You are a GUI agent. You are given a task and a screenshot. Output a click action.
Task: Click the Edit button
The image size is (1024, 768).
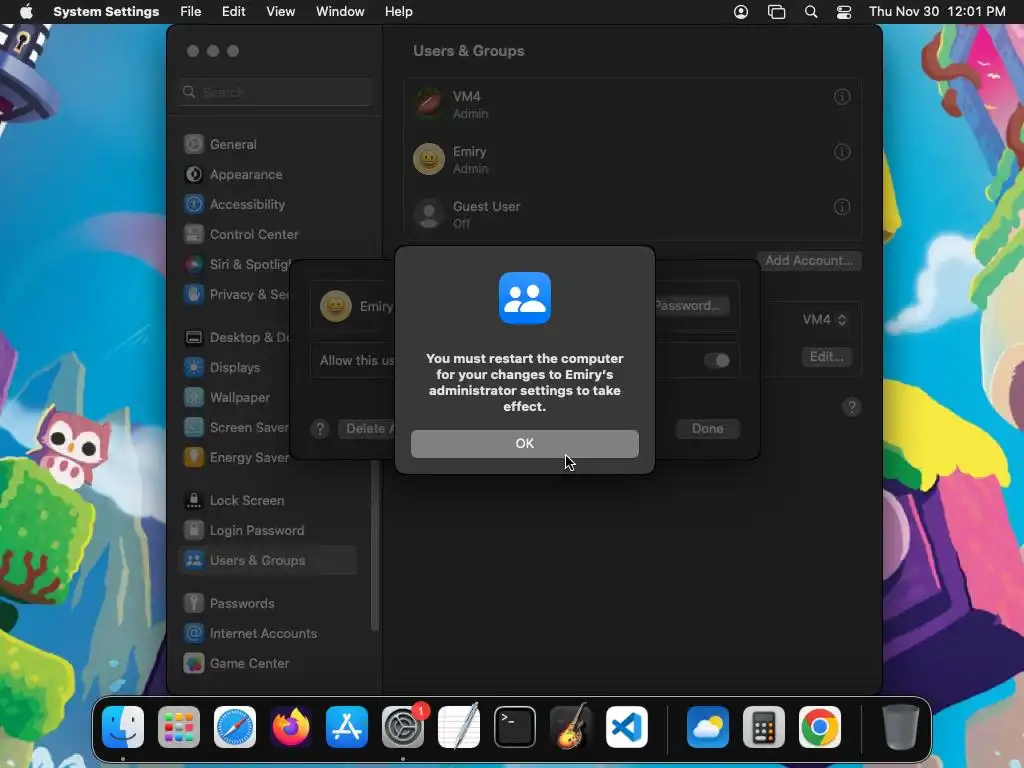click(x=826, y=357)
